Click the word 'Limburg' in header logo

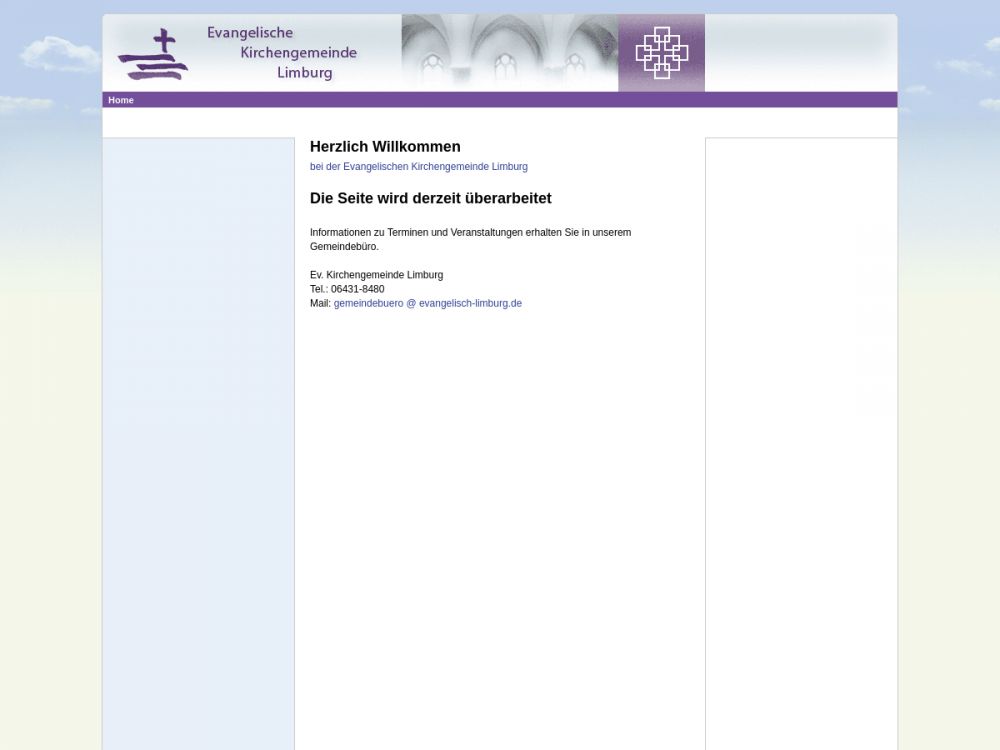[304, 73]
